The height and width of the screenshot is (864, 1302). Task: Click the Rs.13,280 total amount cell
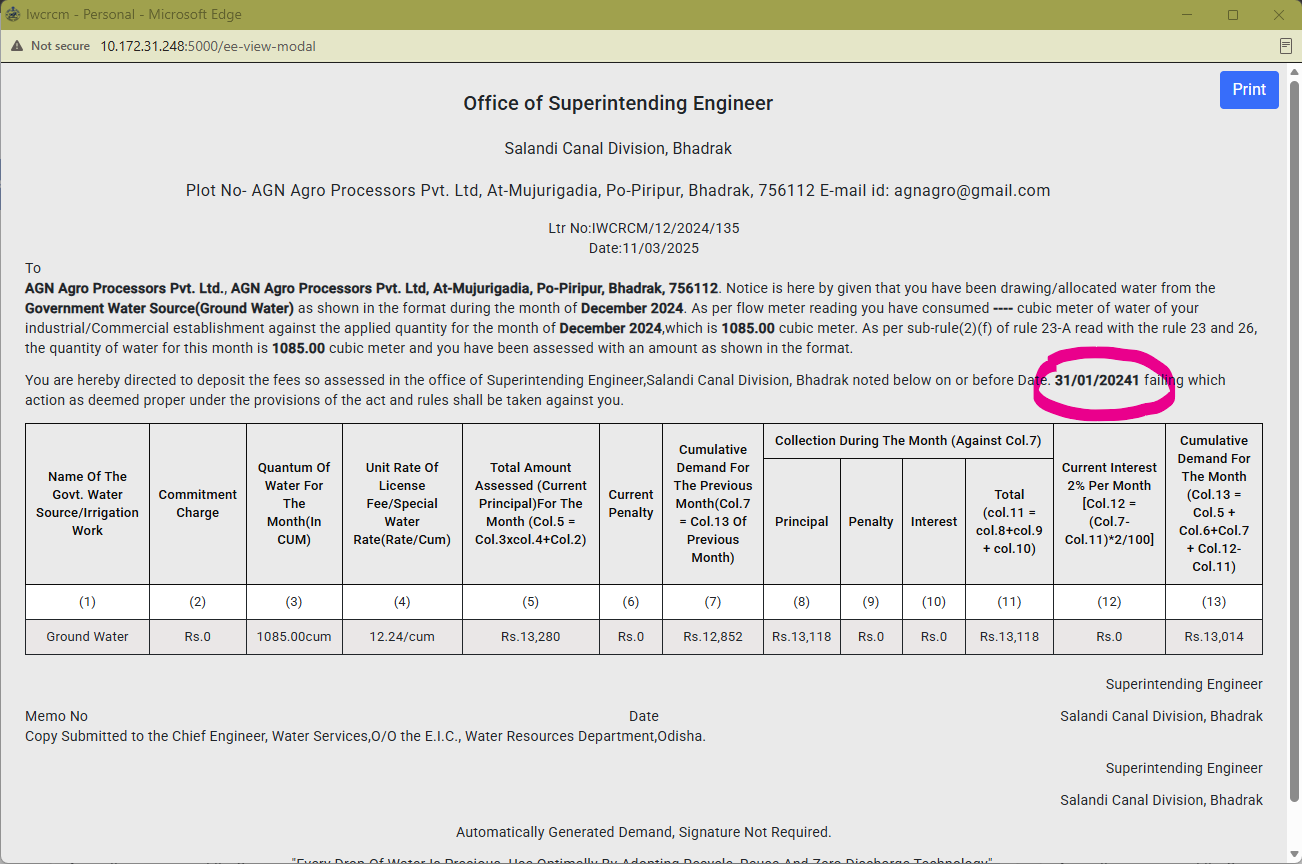click(x=531, y=636)
